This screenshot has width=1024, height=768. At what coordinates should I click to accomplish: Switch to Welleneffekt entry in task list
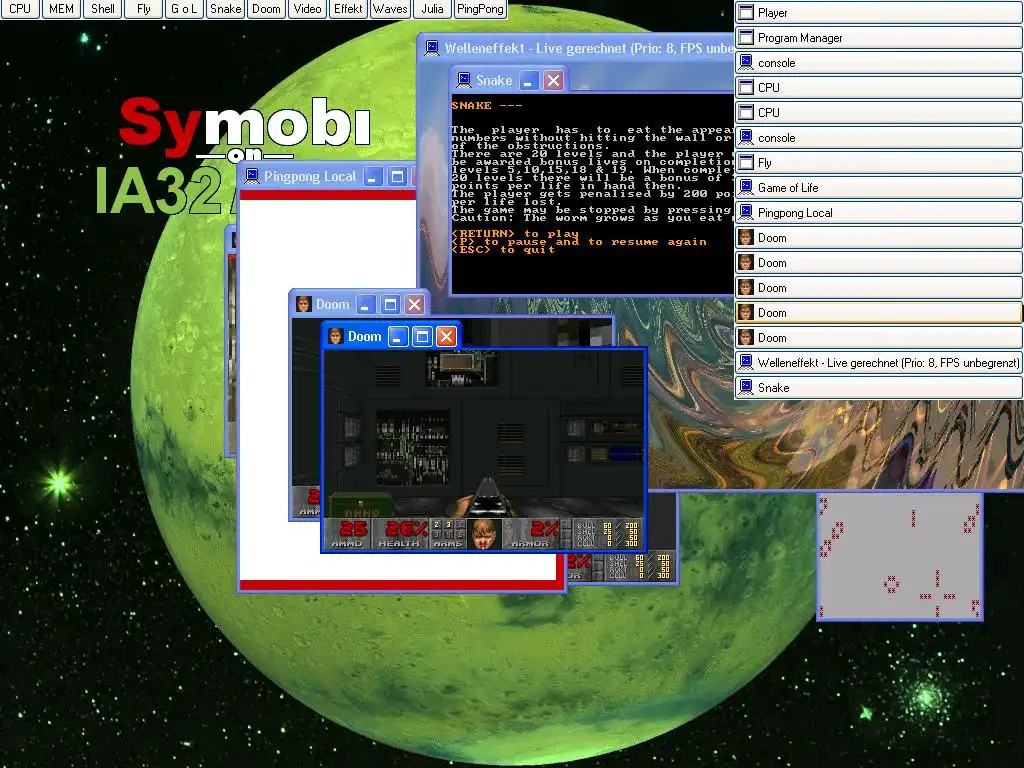[x=878, y=362]
